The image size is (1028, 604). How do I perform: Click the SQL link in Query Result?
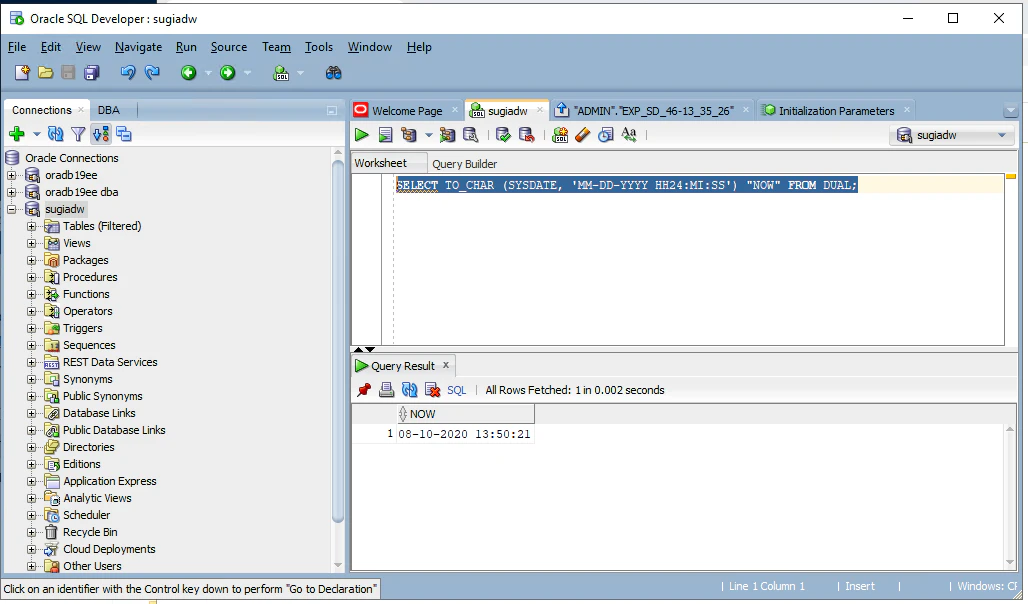[x=456, y=390]
